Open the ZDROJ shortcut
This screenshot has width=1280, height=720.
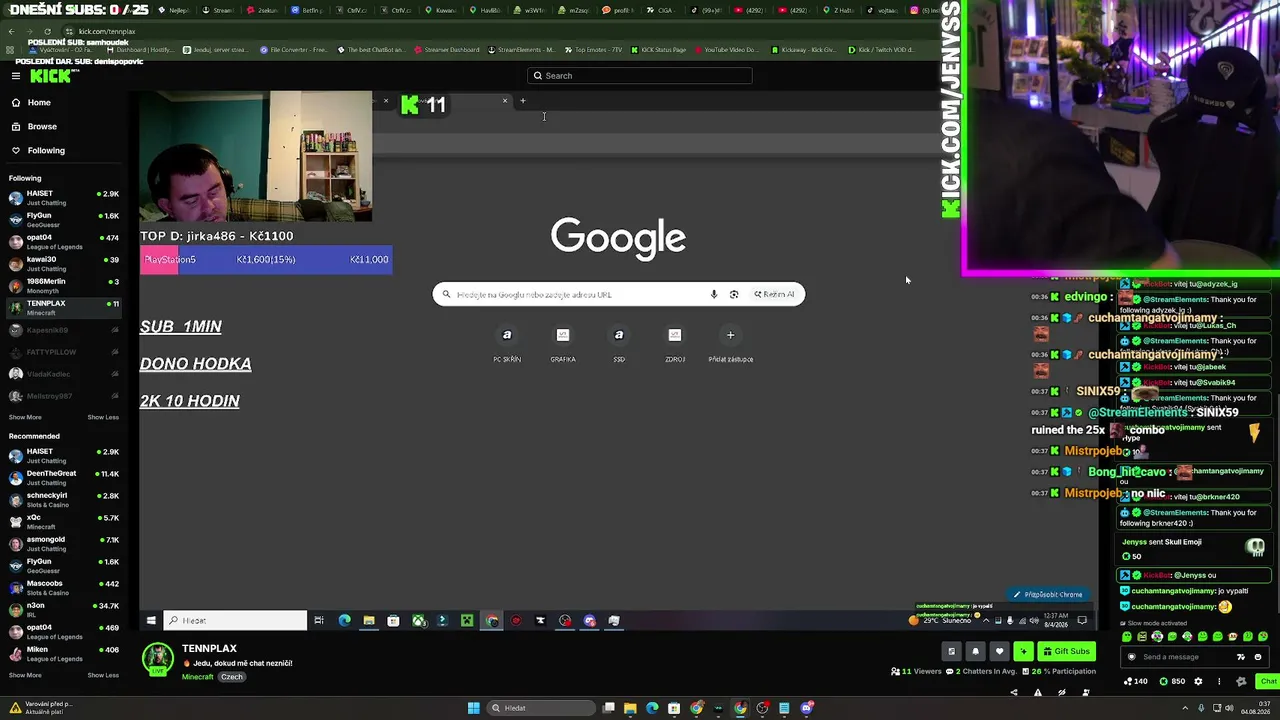pos(675,343)
